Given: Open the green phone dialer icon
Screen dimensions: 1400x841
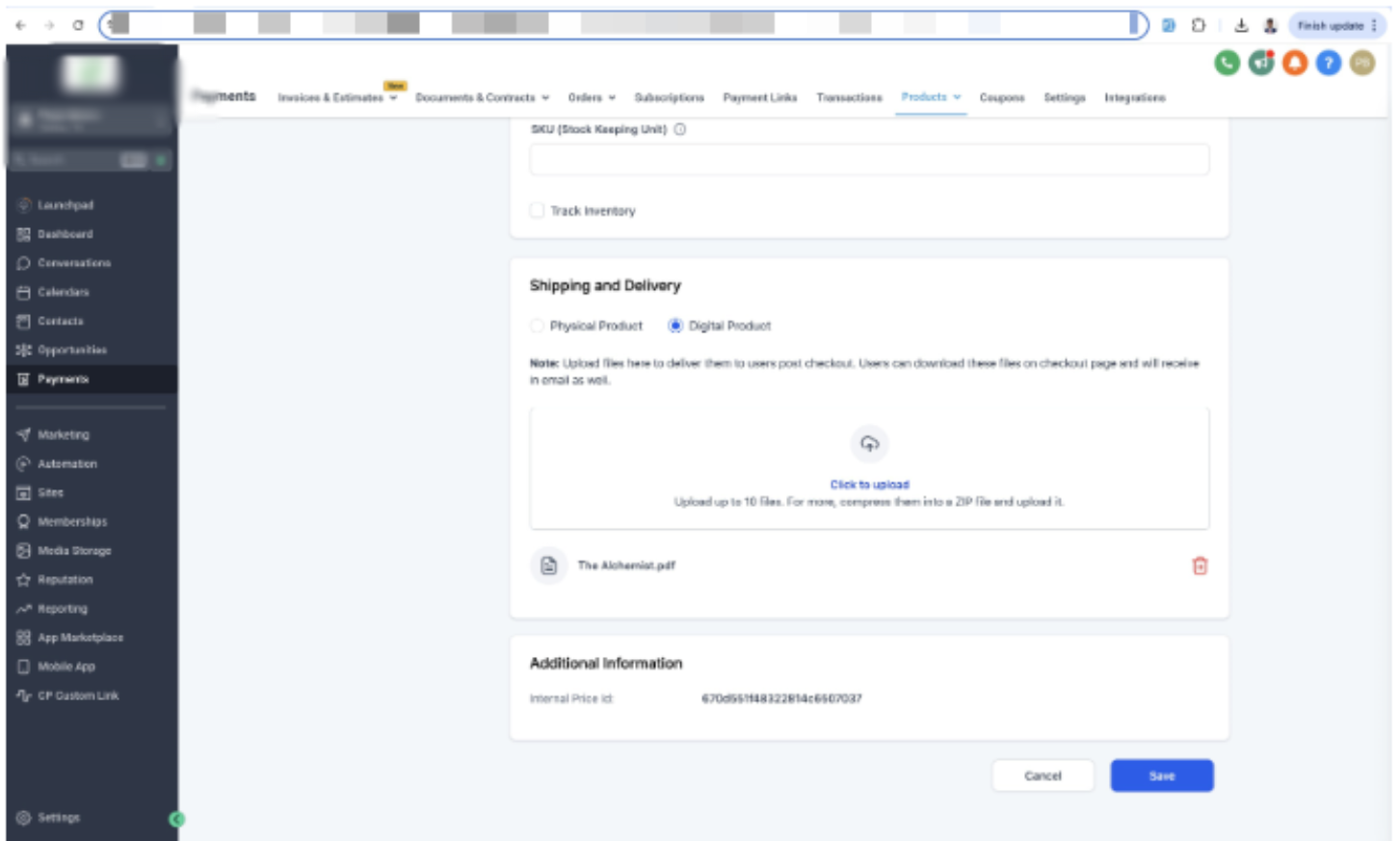Looking at the screenshot, I should [1227, 64].
